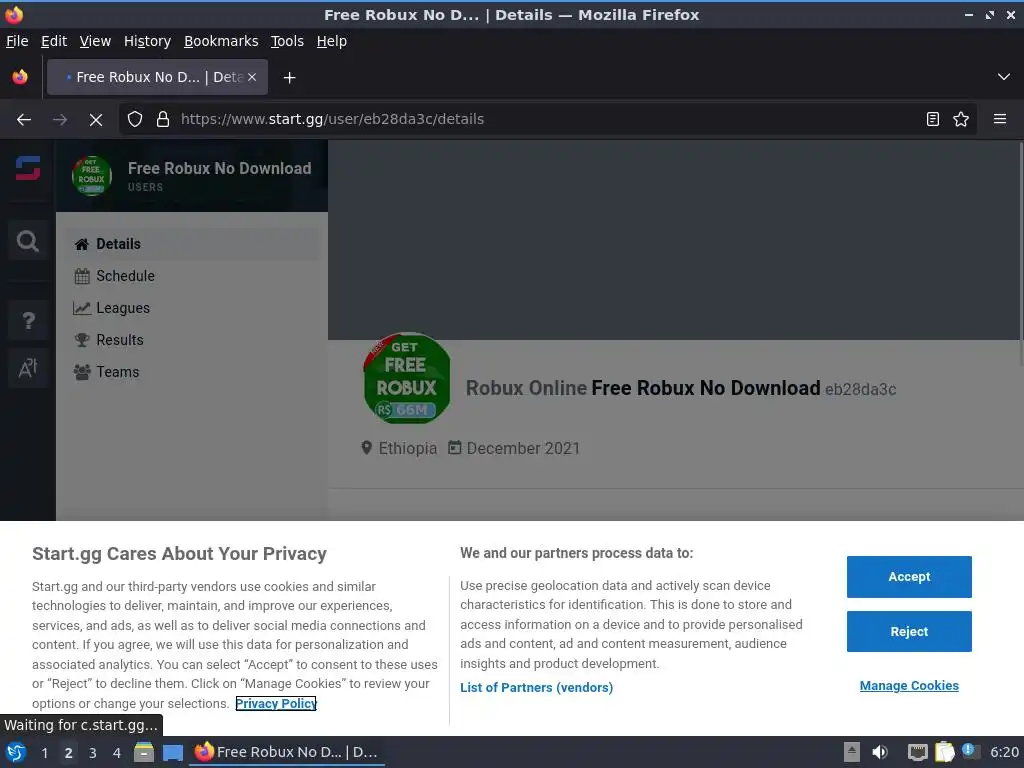This screenshot has width=1024, height=768.
Task: Open the View menu
Action: click(x=95, y=41)
